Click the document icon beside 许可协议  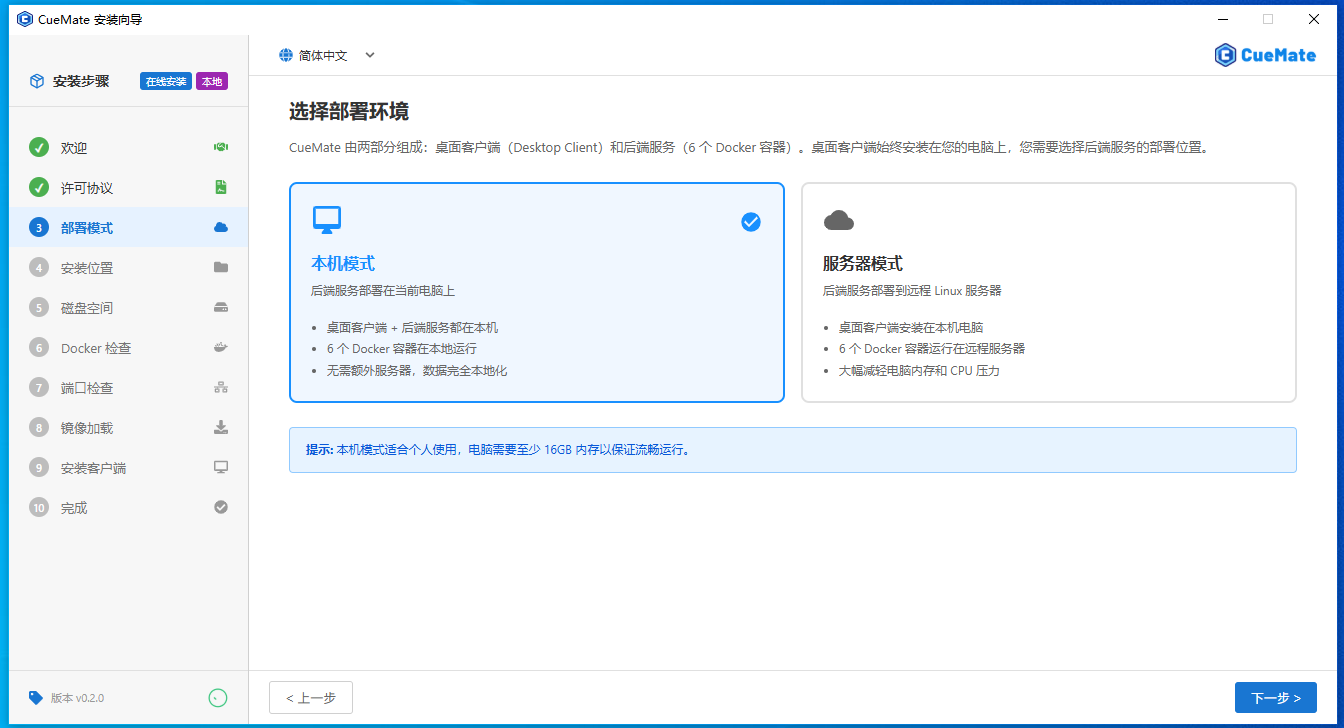[x=221, y=188]
